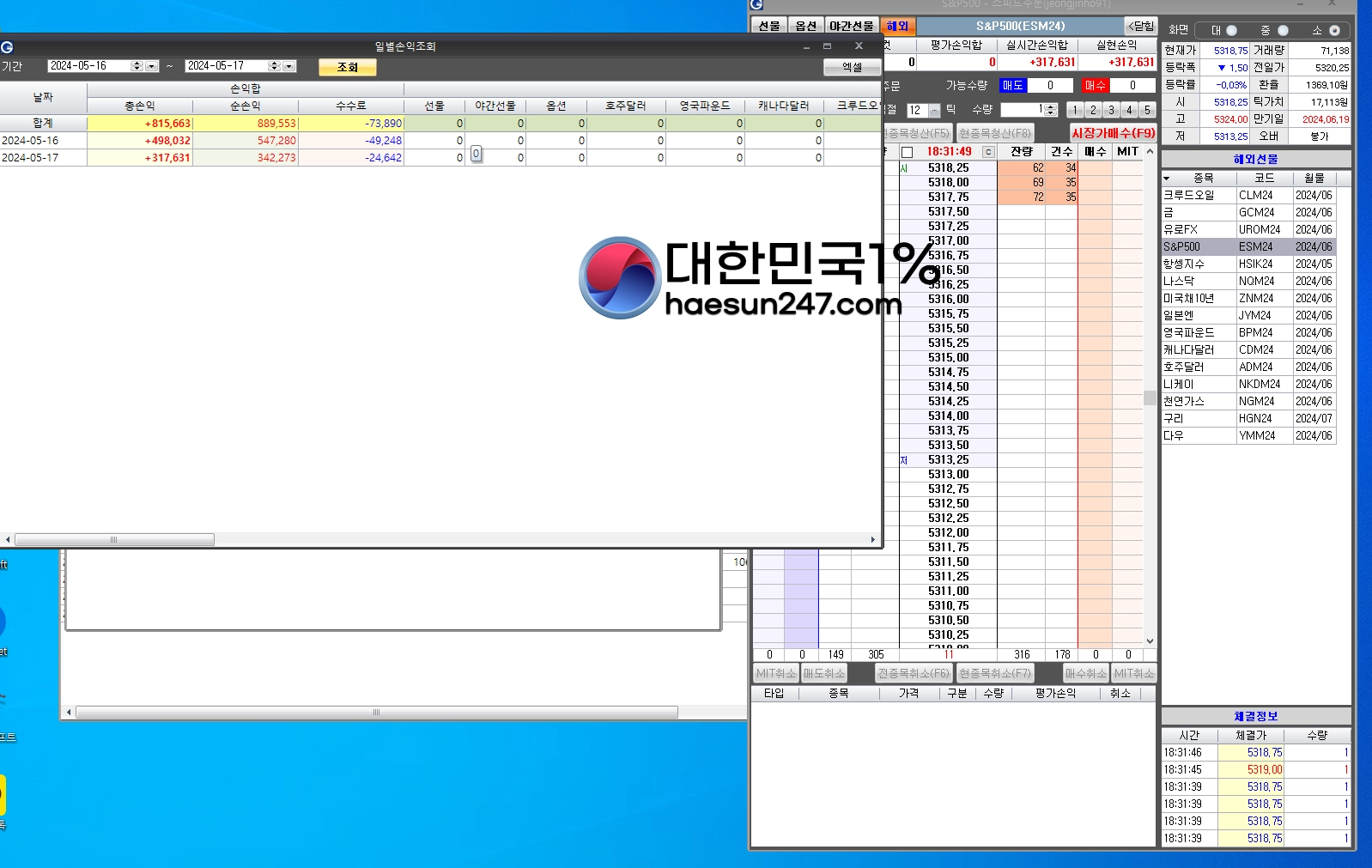Click the horizontal scrollbar thumb in daily P&L window
This screenshot has height=868, width=1372.
pyautogui.click(x=114, y=540)
